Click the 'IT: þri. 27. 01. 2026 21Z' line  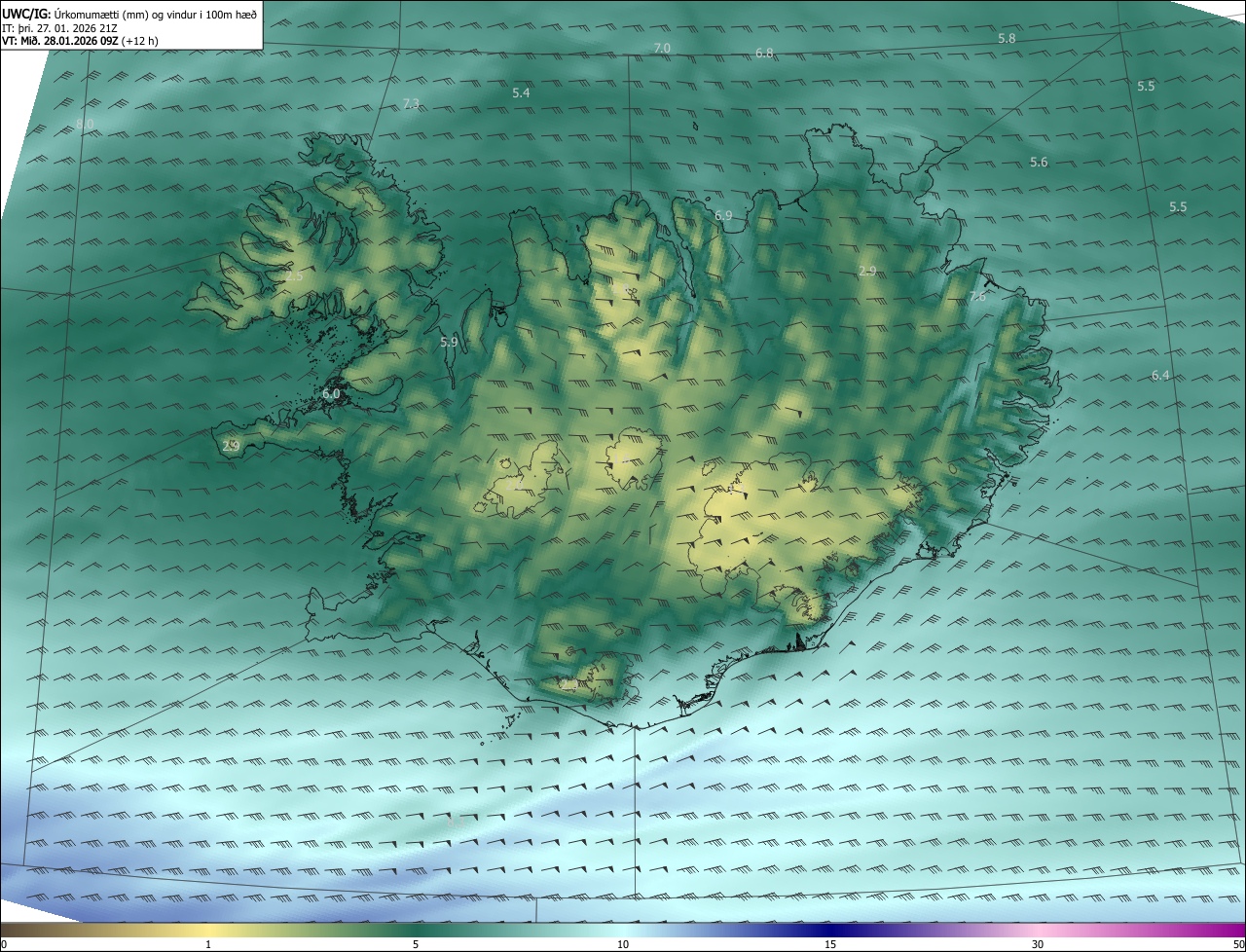point(58,27)
